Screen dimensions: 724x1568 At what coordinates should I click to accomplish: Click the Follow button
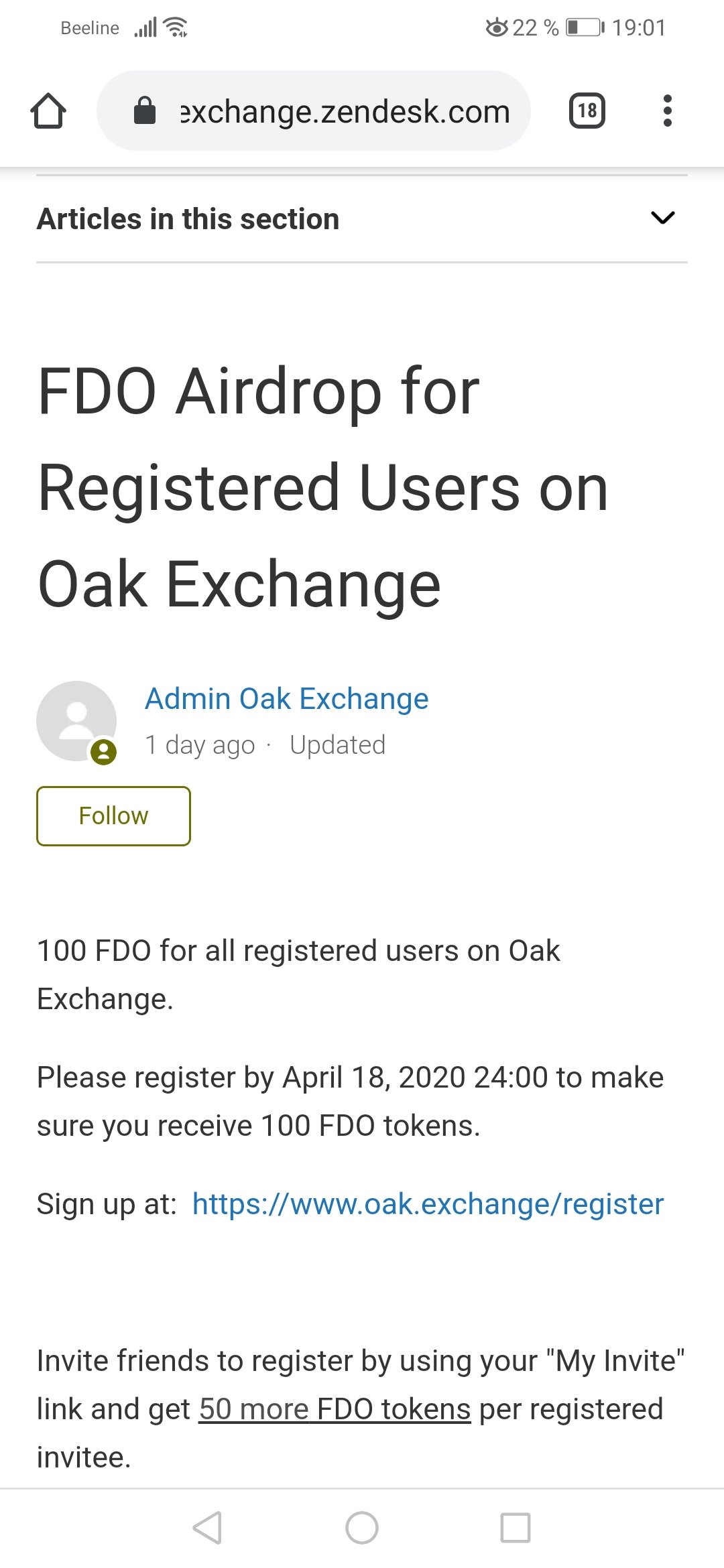113,815
